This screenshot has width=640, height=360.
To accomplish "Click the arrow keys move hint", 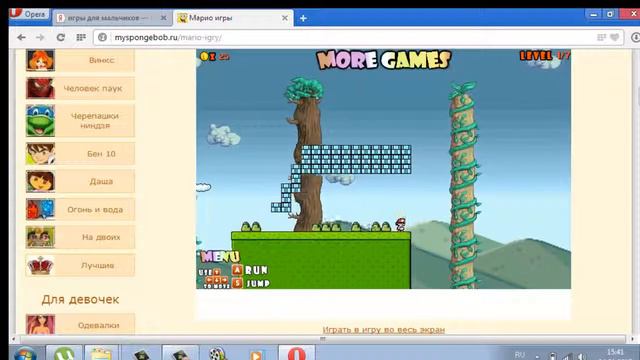I will (214, 279).
